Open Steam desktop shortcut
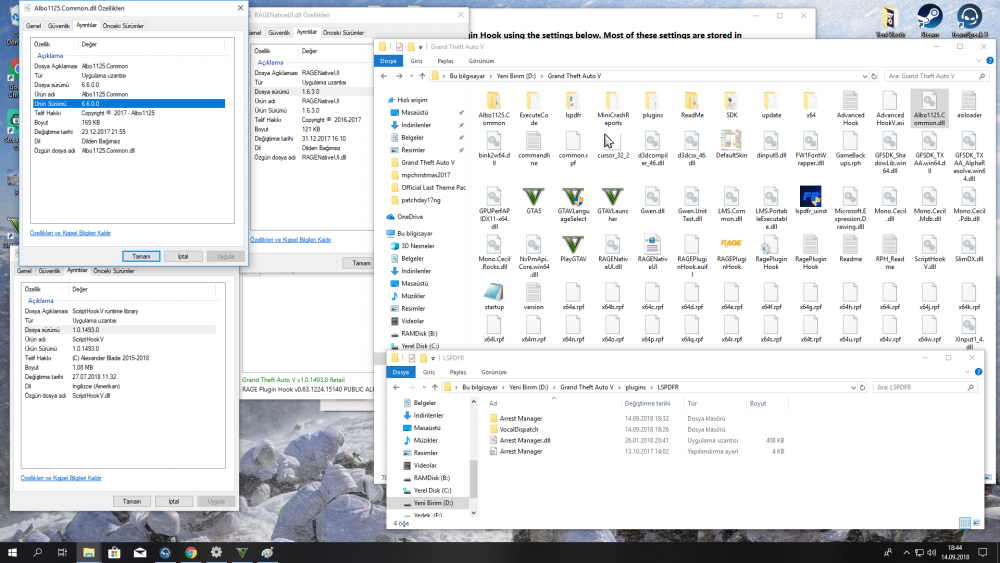 (929, 20)
